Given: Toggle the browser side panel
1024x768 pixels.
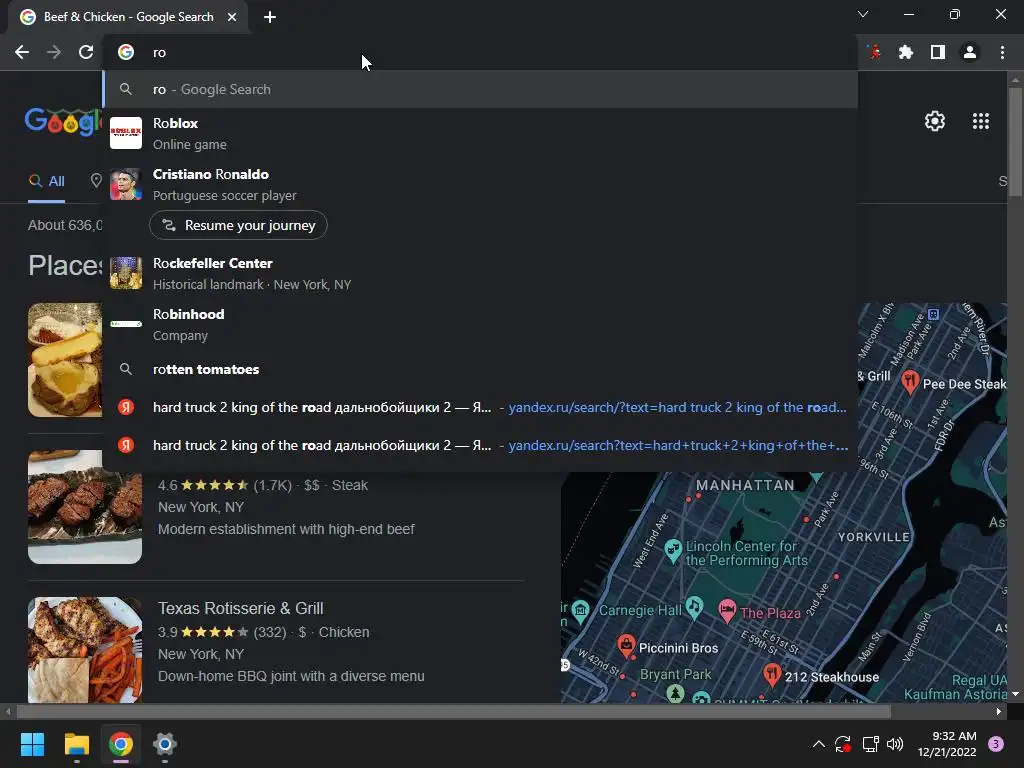Looking at the screenshot, I should [x=938, y=52].
